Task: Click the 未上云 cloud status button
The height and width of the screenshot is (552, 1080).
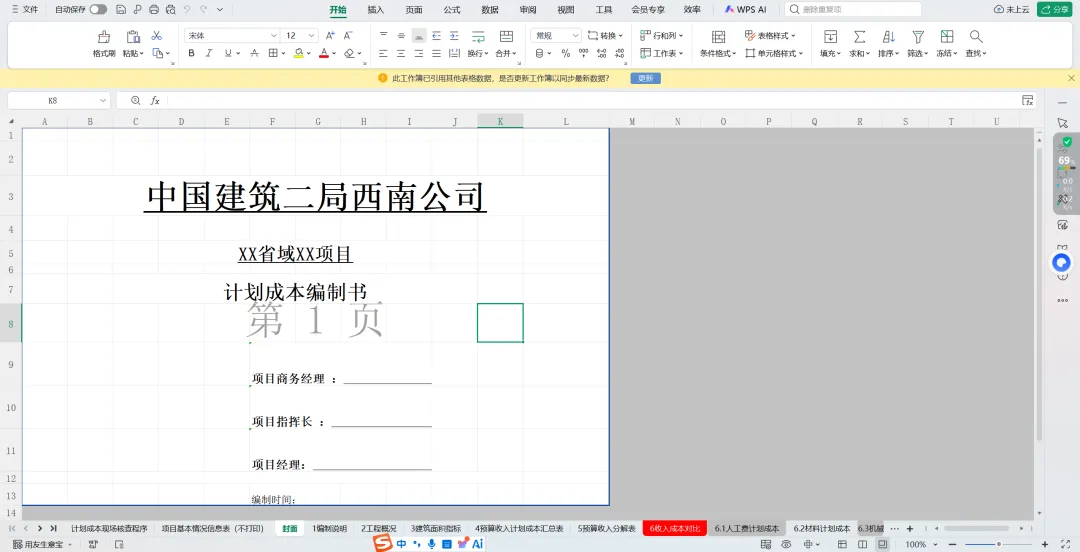Action: (1012, 10)
